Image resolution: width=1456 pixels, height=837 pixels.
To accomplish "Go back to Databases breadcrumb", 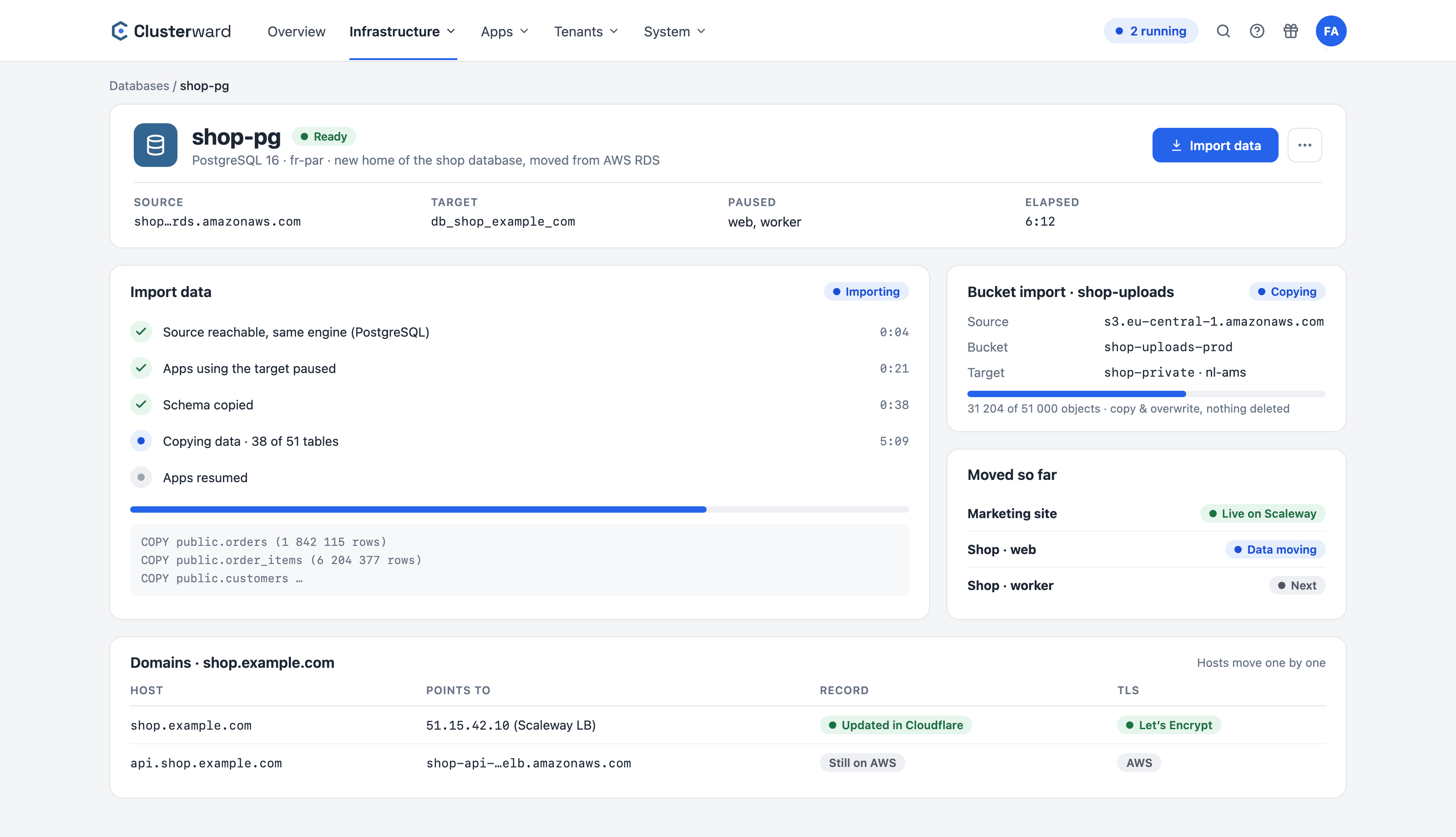I will pos(139,86).
